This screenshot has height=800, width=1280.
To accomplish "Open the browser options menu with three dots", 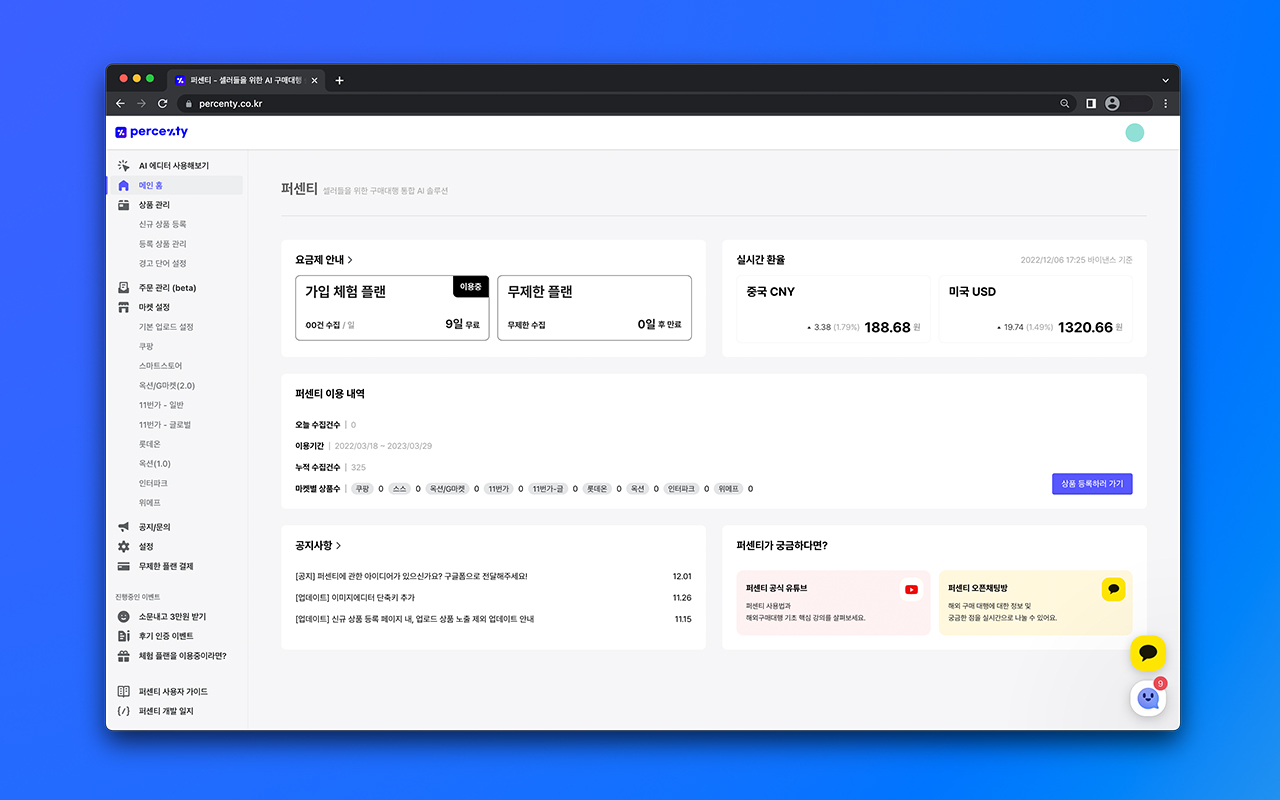I will click(1164, 103).
